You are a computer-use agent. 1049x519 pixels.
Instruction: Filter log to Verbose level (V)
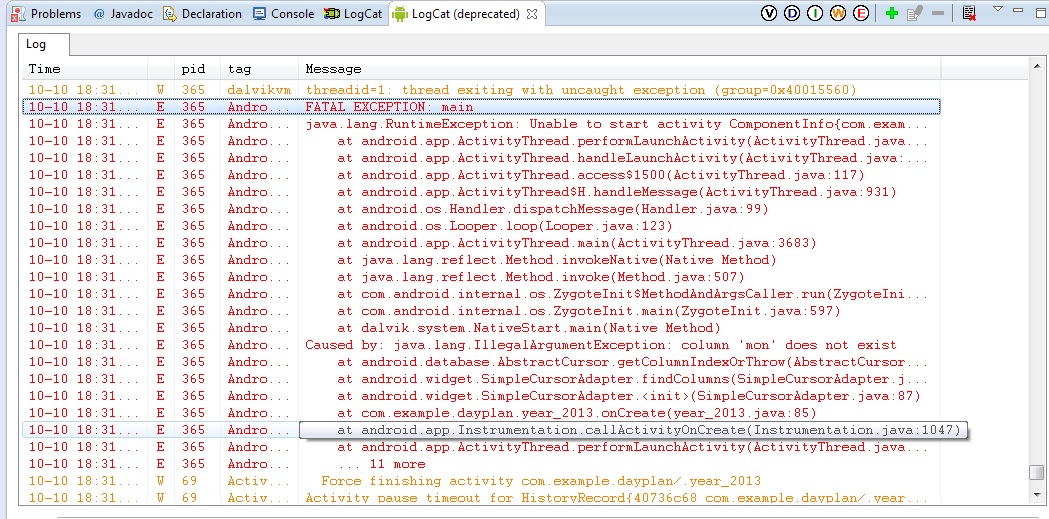(x=769, y=13)
